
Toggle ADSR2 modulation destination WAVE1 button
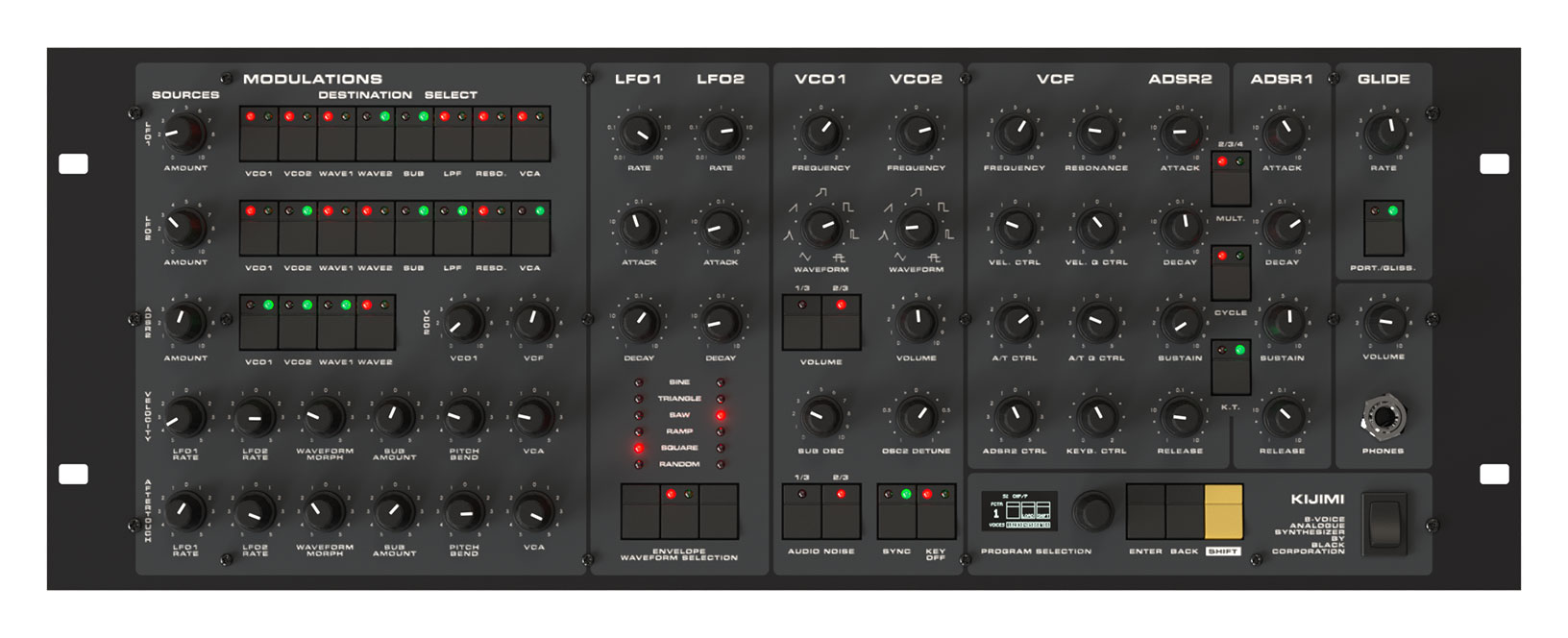click(336, 322)
